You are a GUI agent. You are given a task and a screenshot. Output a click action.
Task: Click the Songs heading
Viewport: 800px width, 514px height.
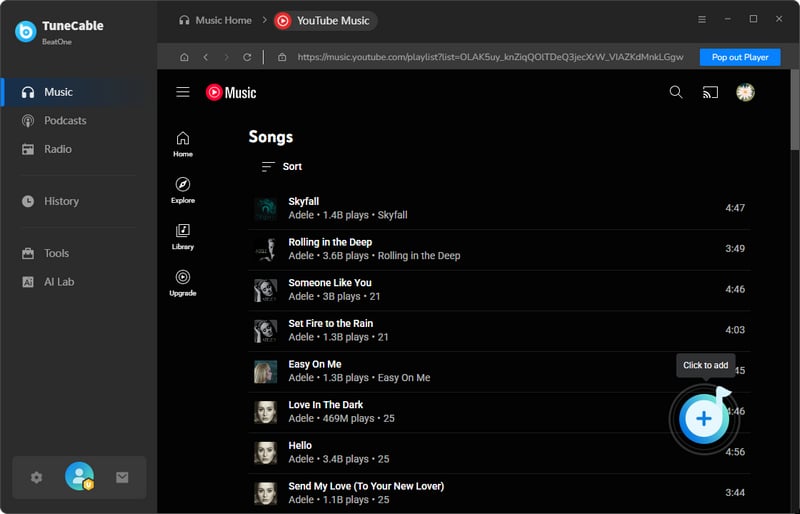[270, 137]
